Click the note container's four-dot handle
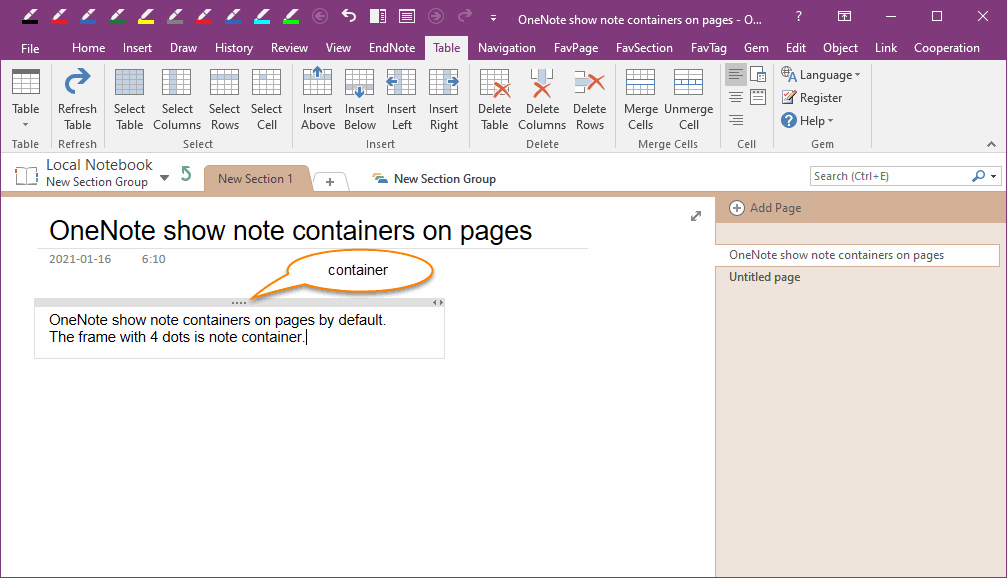The height and width of the screenshot is (578, 1007). click(239, 302)
